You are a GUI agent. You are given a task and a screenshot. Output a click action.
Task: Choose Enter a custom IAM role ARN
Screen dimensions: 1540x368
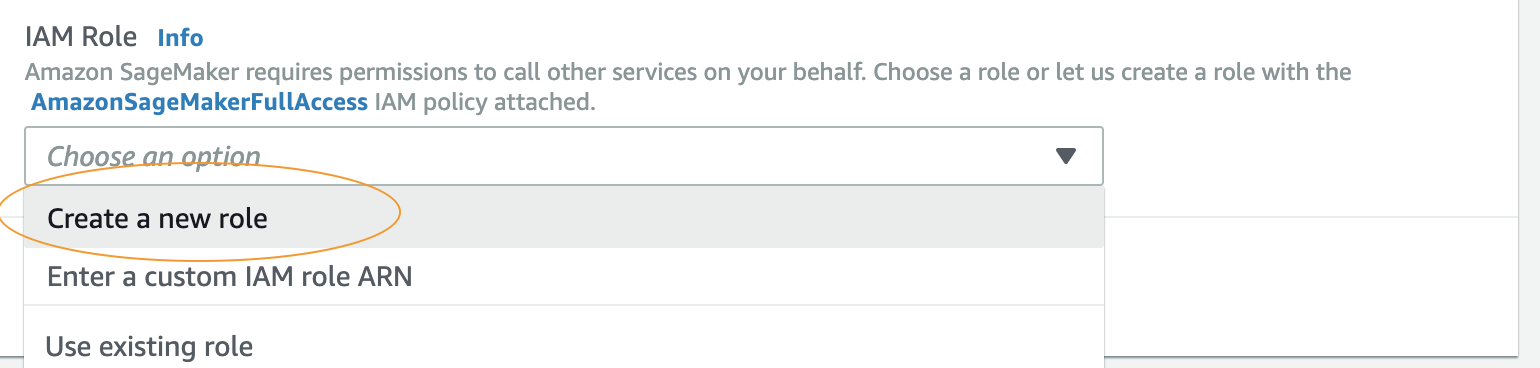(564, 276)
